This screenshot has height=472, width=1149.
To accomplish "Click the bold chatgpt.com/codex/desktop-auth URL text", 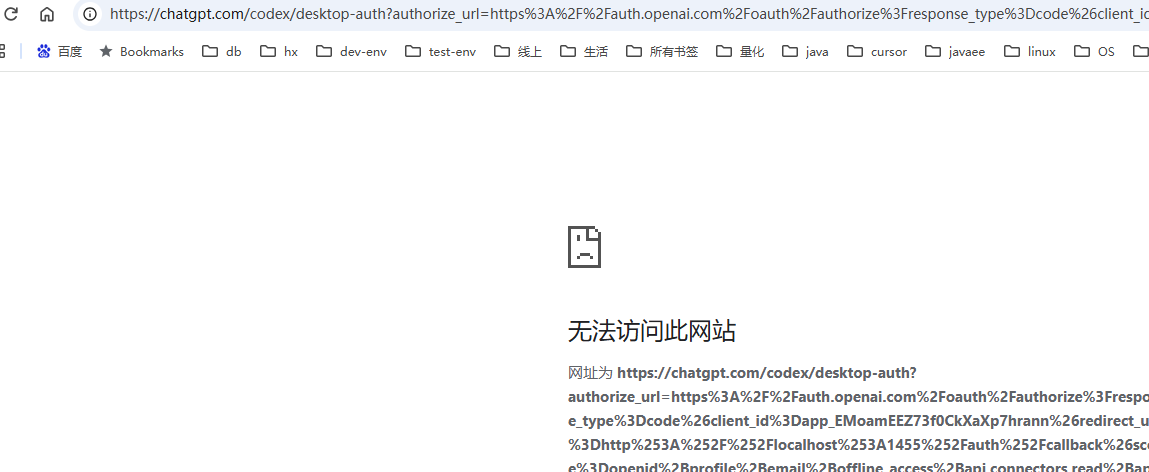I will tap(766, 373).
